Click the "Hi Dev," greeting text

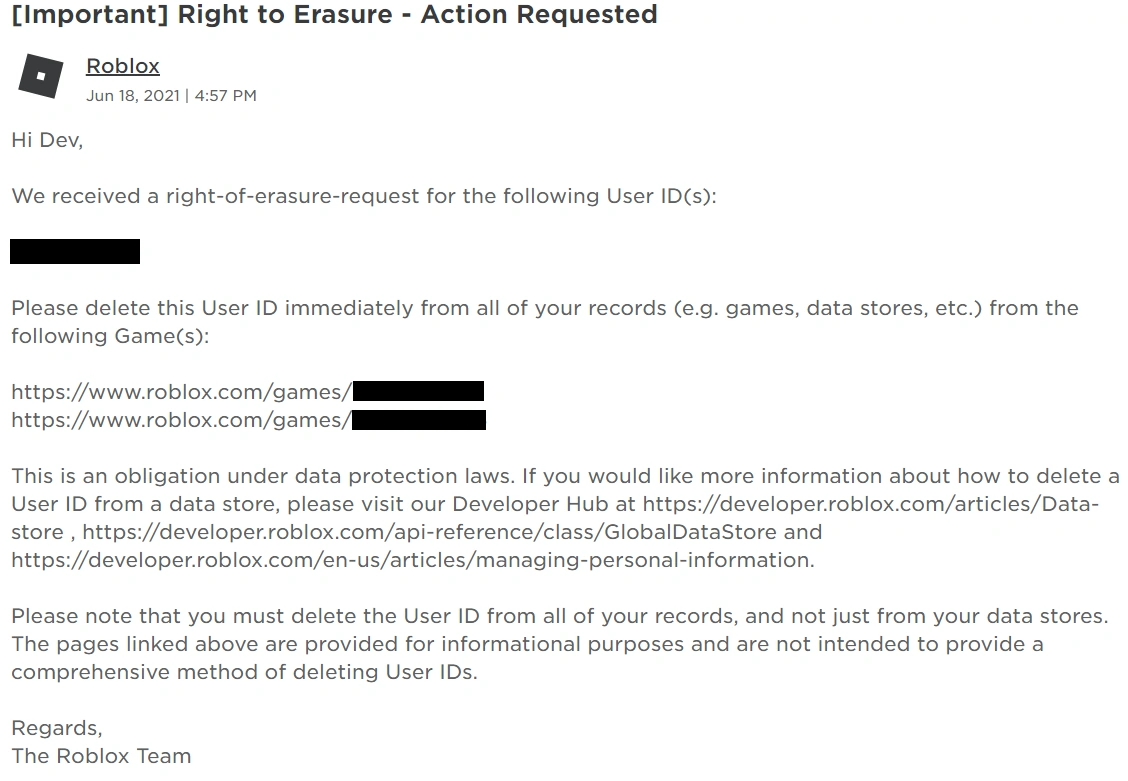[47, 140]
